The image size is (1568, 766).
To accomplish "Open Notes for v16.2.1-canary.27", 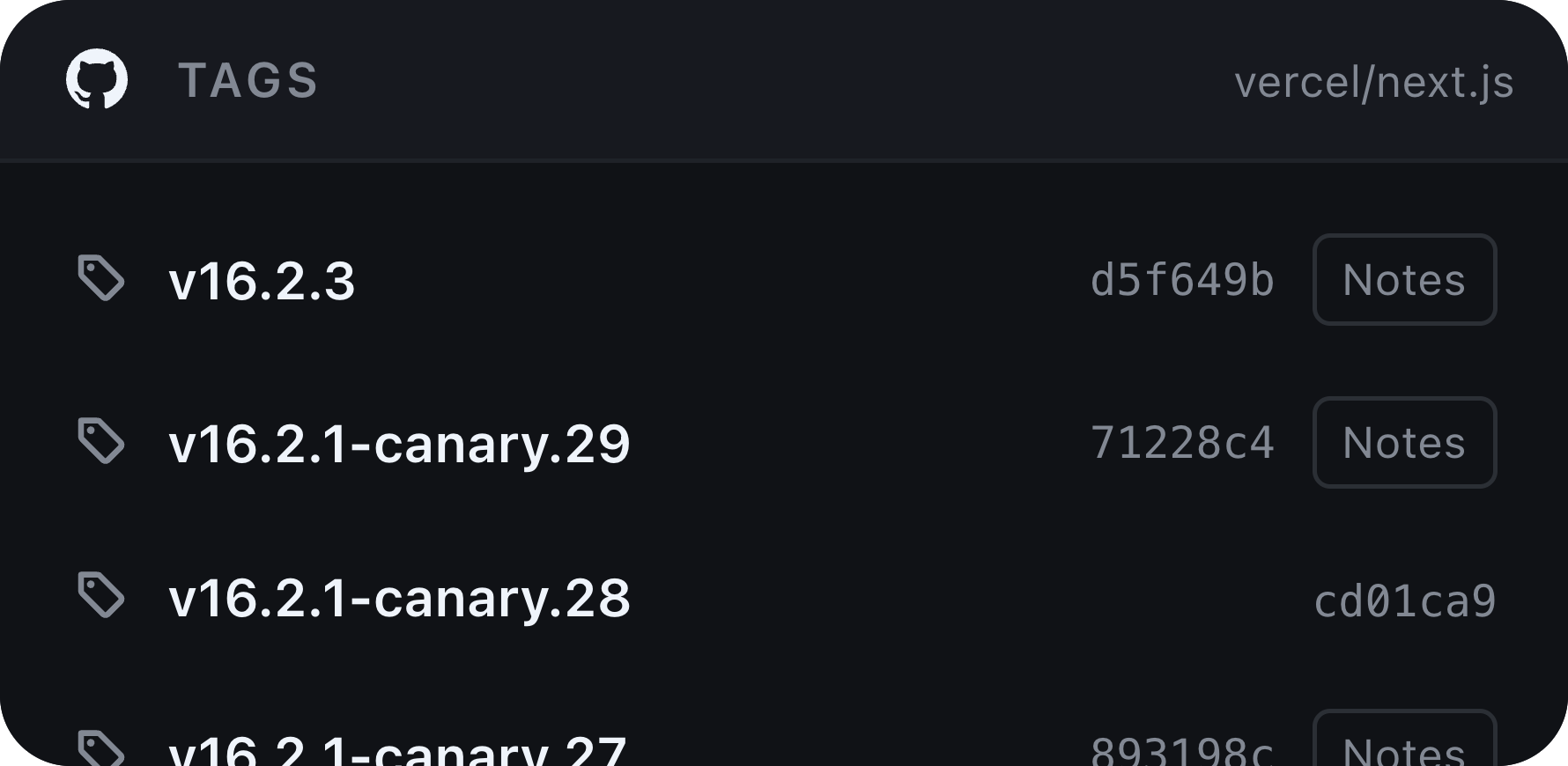I will (1404, 739).
